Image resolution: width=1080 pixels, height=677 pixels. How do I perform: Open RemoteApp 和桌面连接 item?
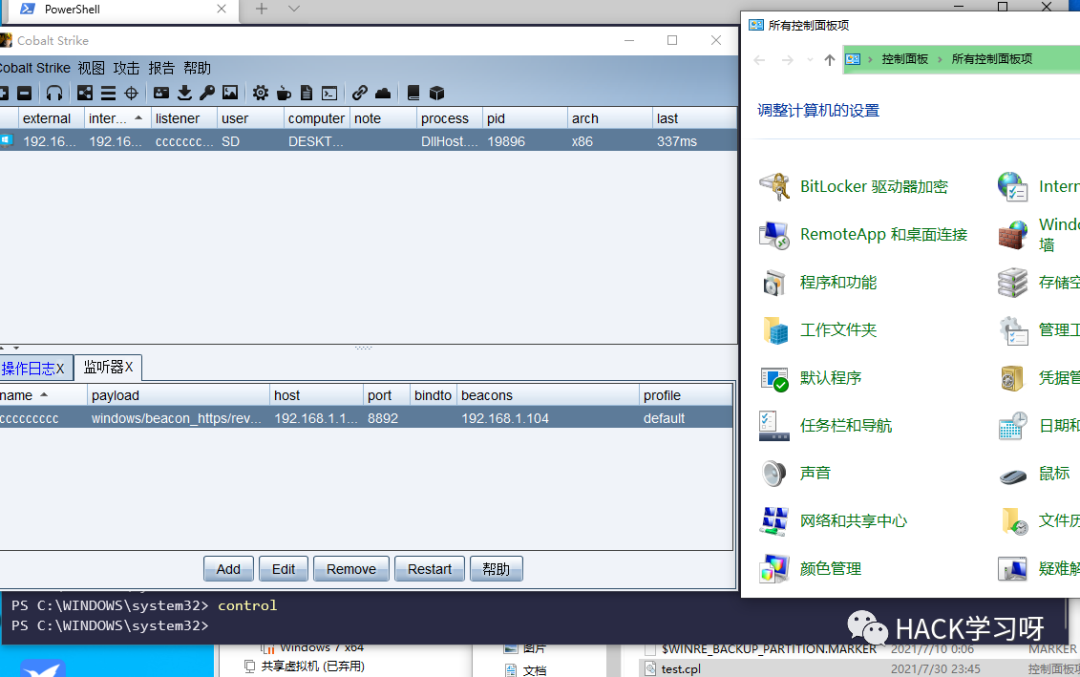click(863, 235)
